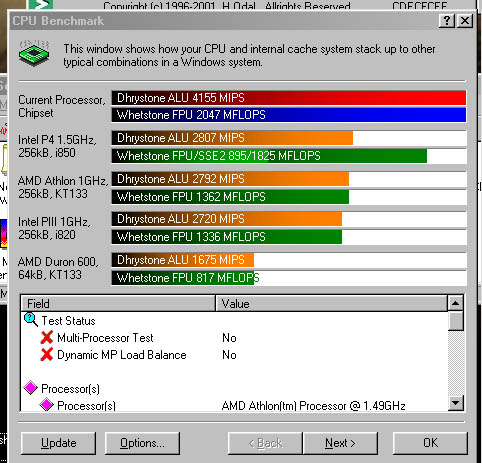
Task: Click the Dhrystone ALU 2720 MIPS bar
Action: (227, 219)
